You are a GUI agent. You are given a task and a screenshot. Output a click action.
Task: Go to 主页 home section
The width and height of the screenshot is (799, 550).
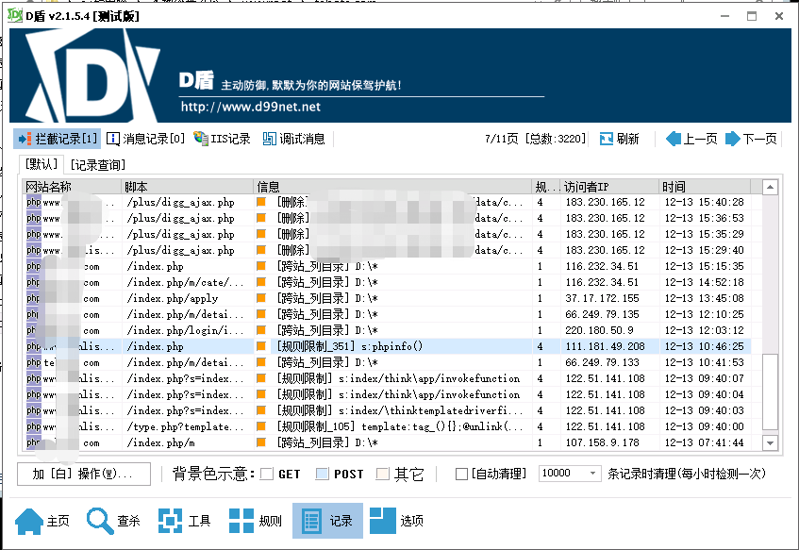42,520
